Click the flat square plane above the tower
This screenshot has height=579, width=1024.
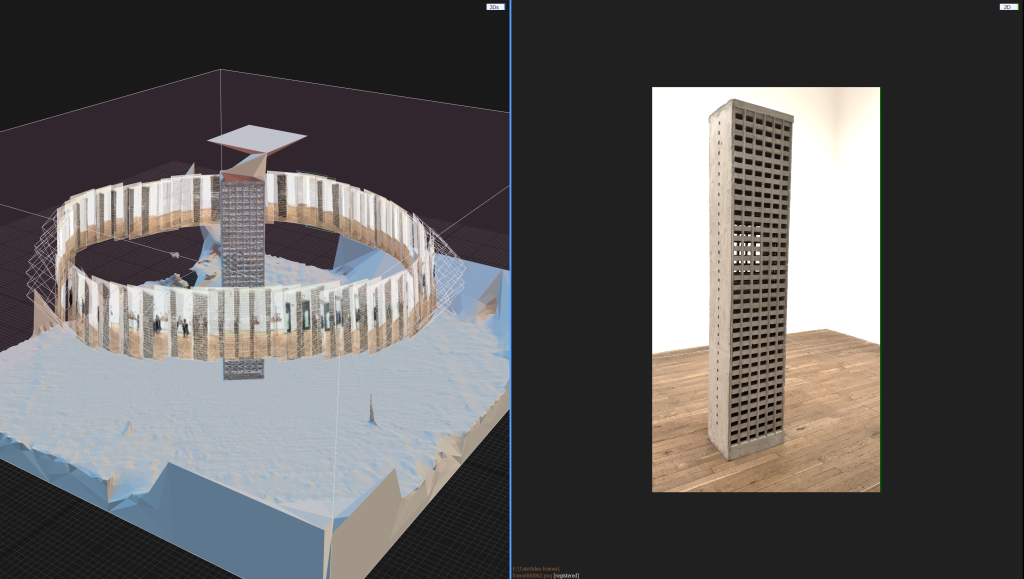coord(257,139)
